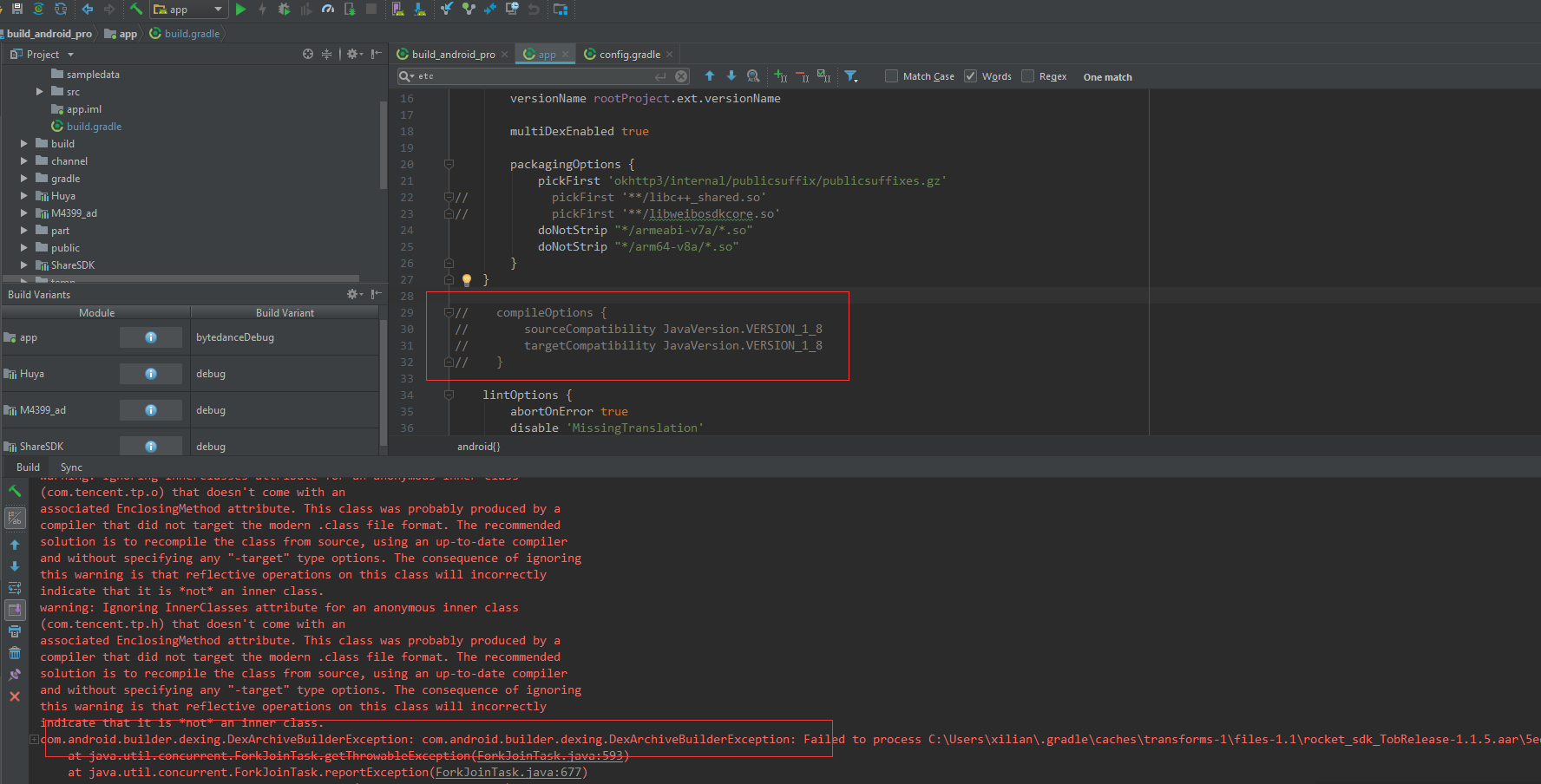Click the scroll-from-source target icon in the Project panel

click(x=308, y=54)
